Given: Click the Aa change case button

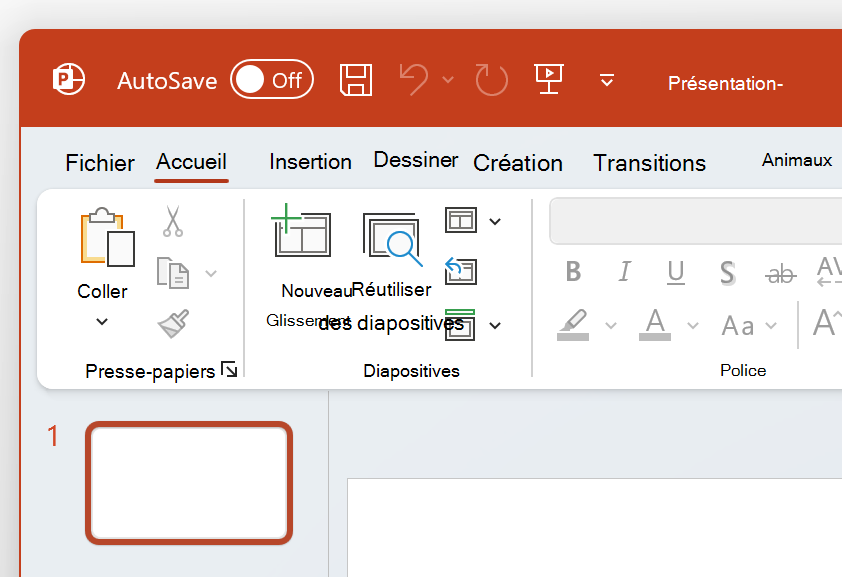Looking at the screenshot, I should 738,326.
